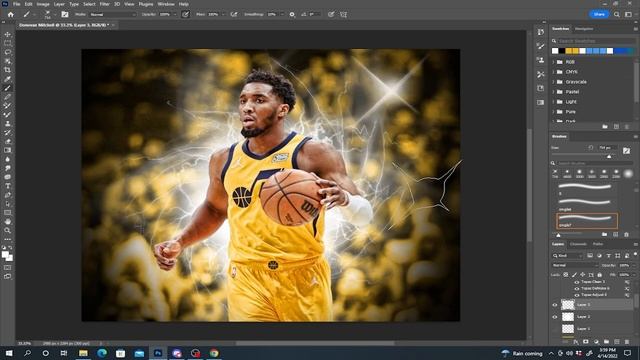Select the Eyedropper tool
640x360 pixels.
click(7, 79)
